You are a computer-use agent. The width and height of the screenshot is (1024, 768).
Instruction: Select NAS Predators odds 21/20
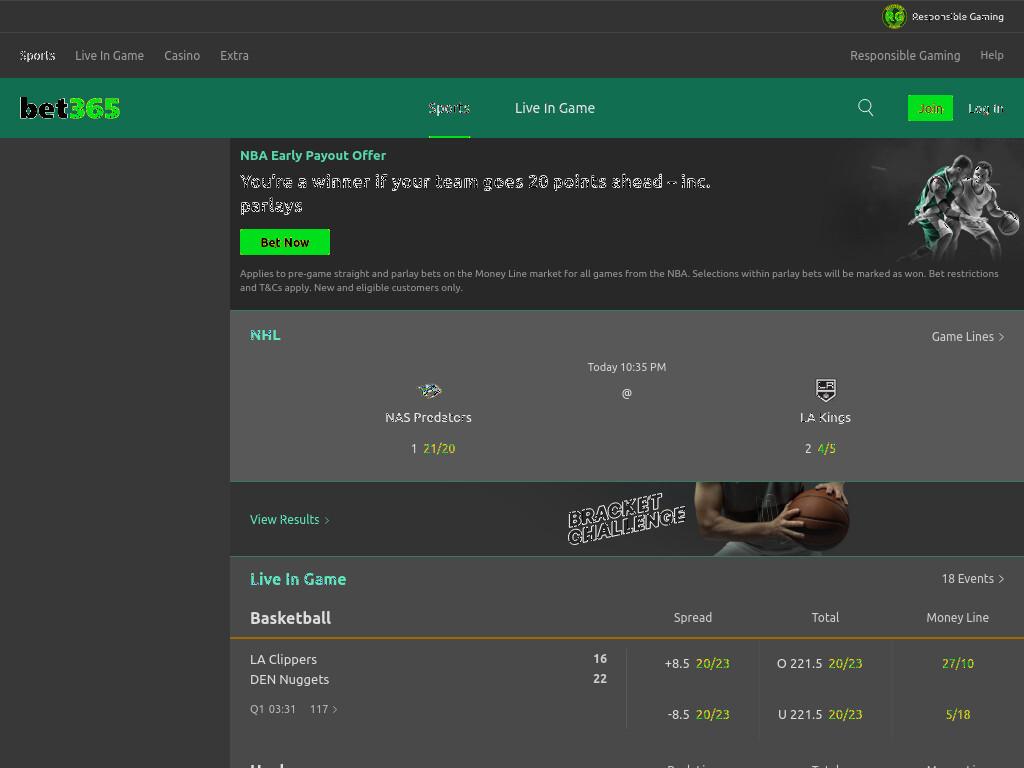pyautogui.click(x=433, y=449)
